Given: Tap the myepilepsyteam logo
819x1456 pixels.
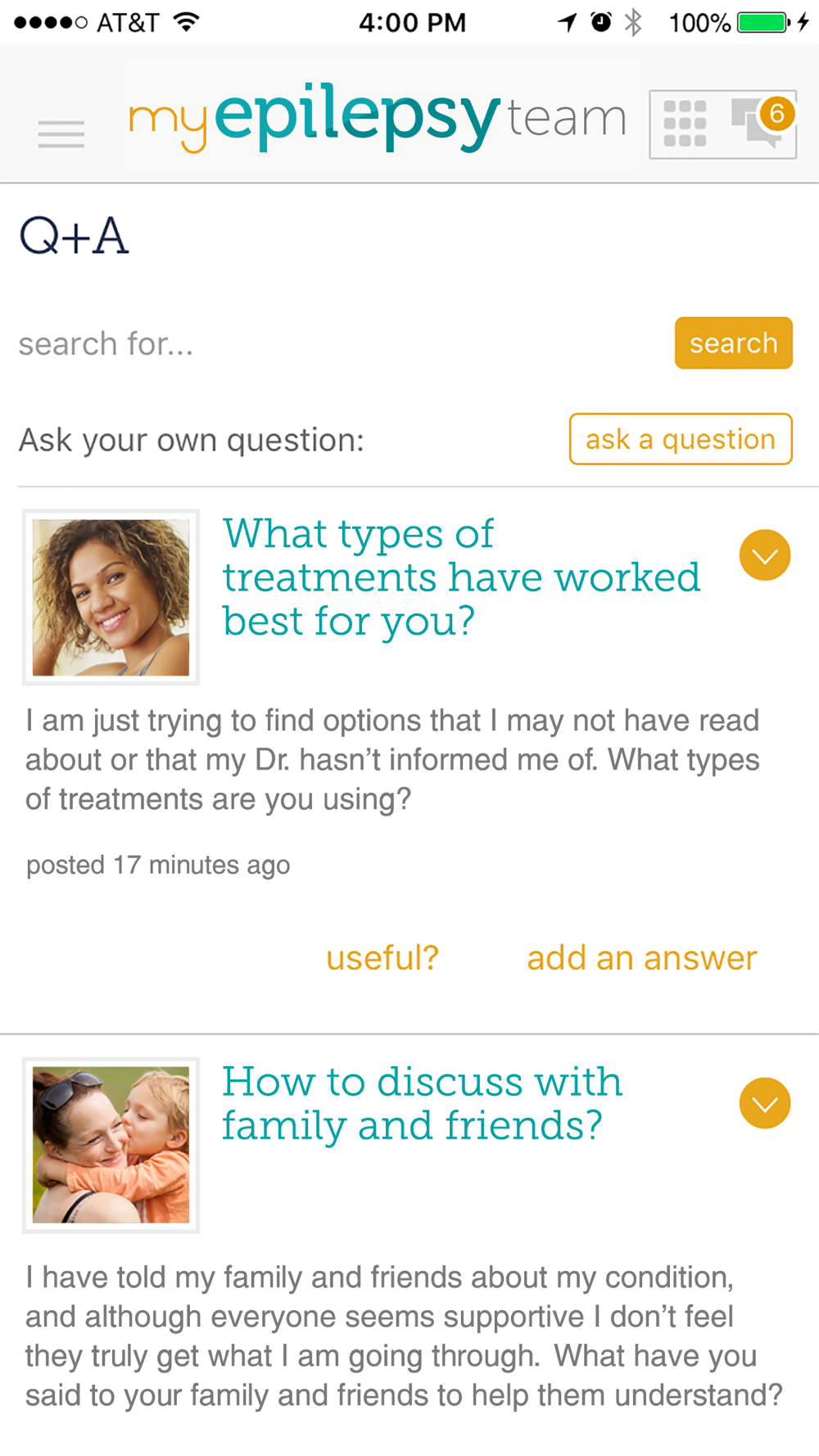Looking at the screenshot, I should tap(378, 117).
